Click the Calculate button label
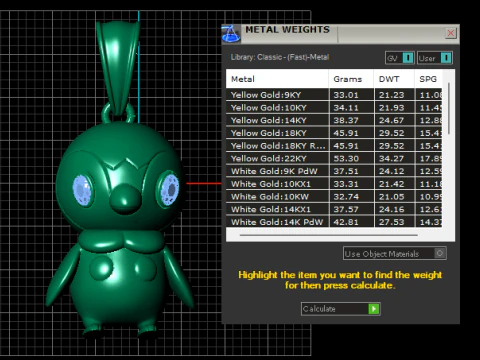480x360 pixels. (319, 309)
